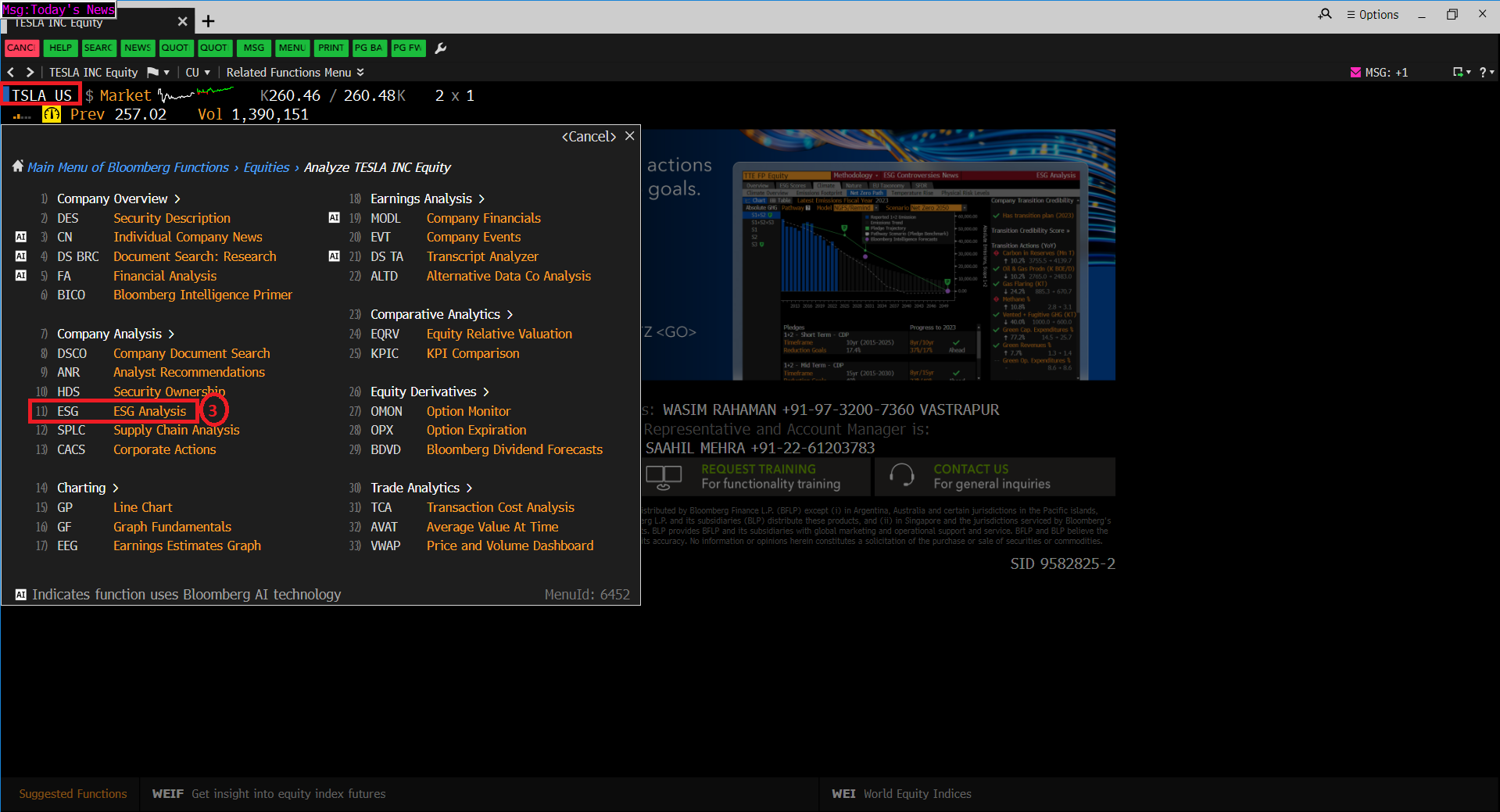Click the mini price sparkline chart

tap(195, 95)
